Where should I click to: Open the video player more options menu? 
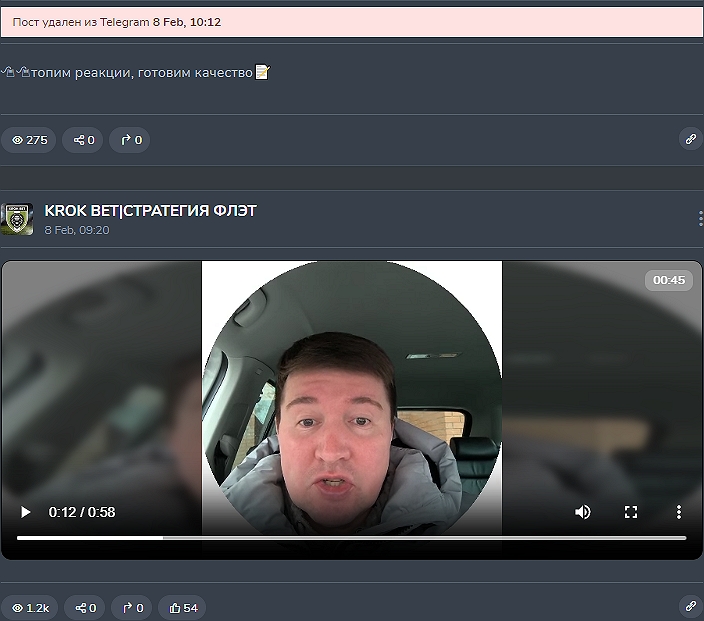tap(678, 512)
